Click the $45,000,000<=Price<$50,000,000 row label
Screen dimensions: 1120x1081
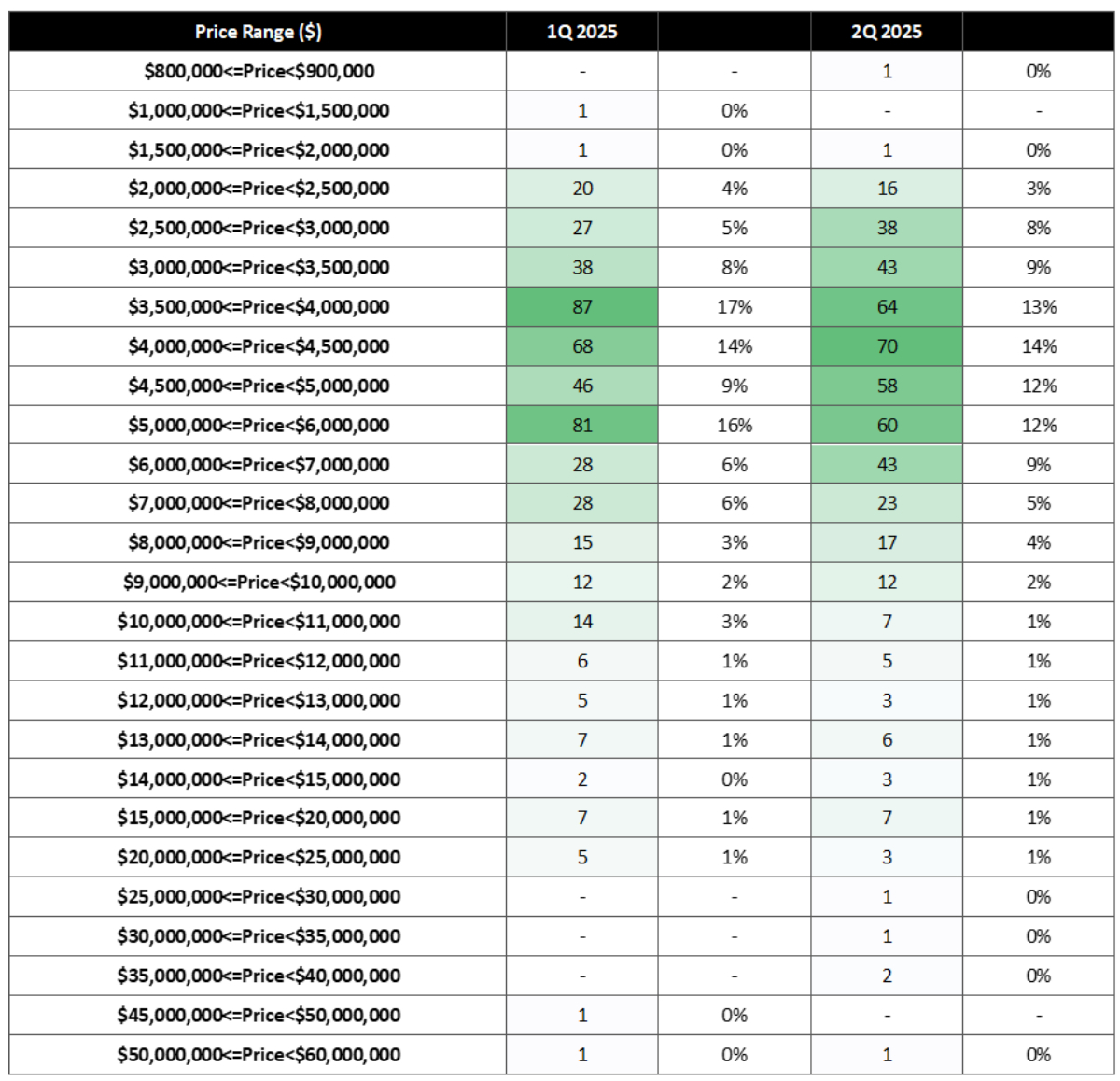tap(259, 1016)
